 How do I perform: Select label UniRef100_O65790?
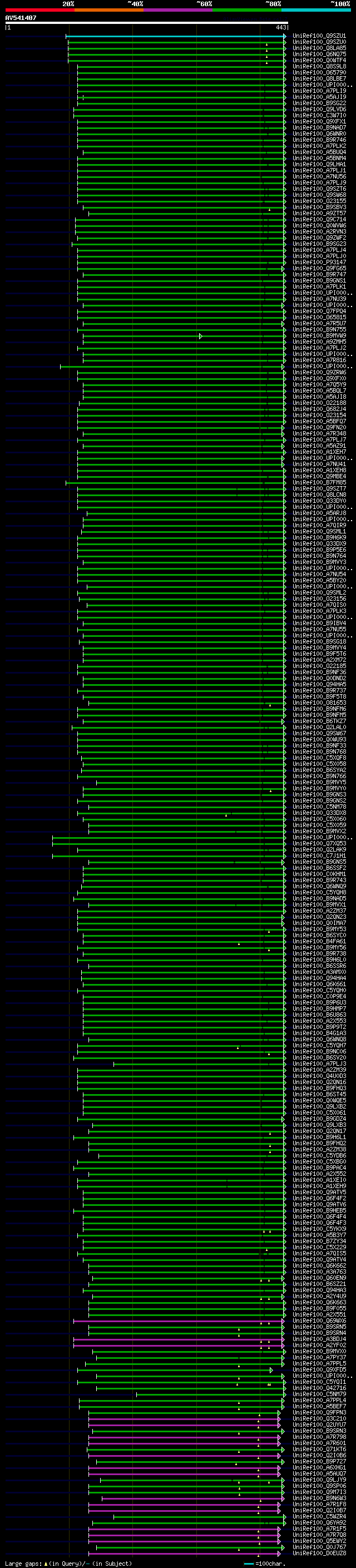[319, 73]
